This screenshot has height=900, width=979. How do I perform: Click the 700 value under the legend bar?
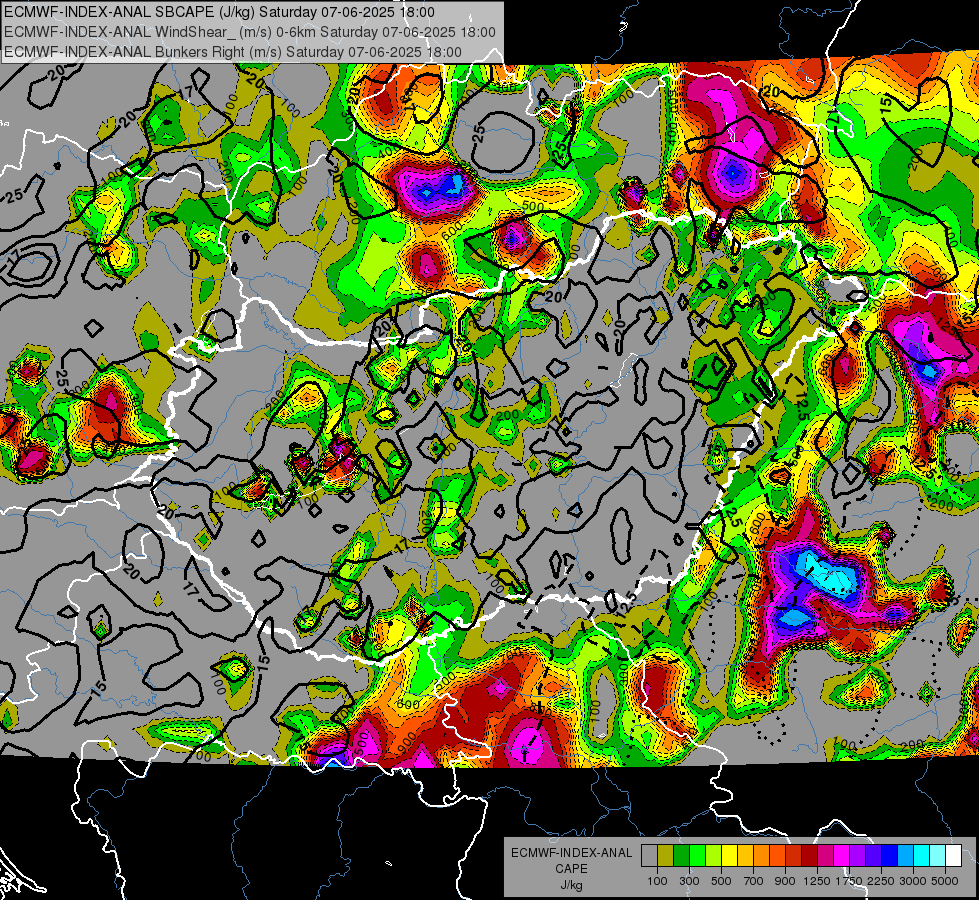[753, 881]
